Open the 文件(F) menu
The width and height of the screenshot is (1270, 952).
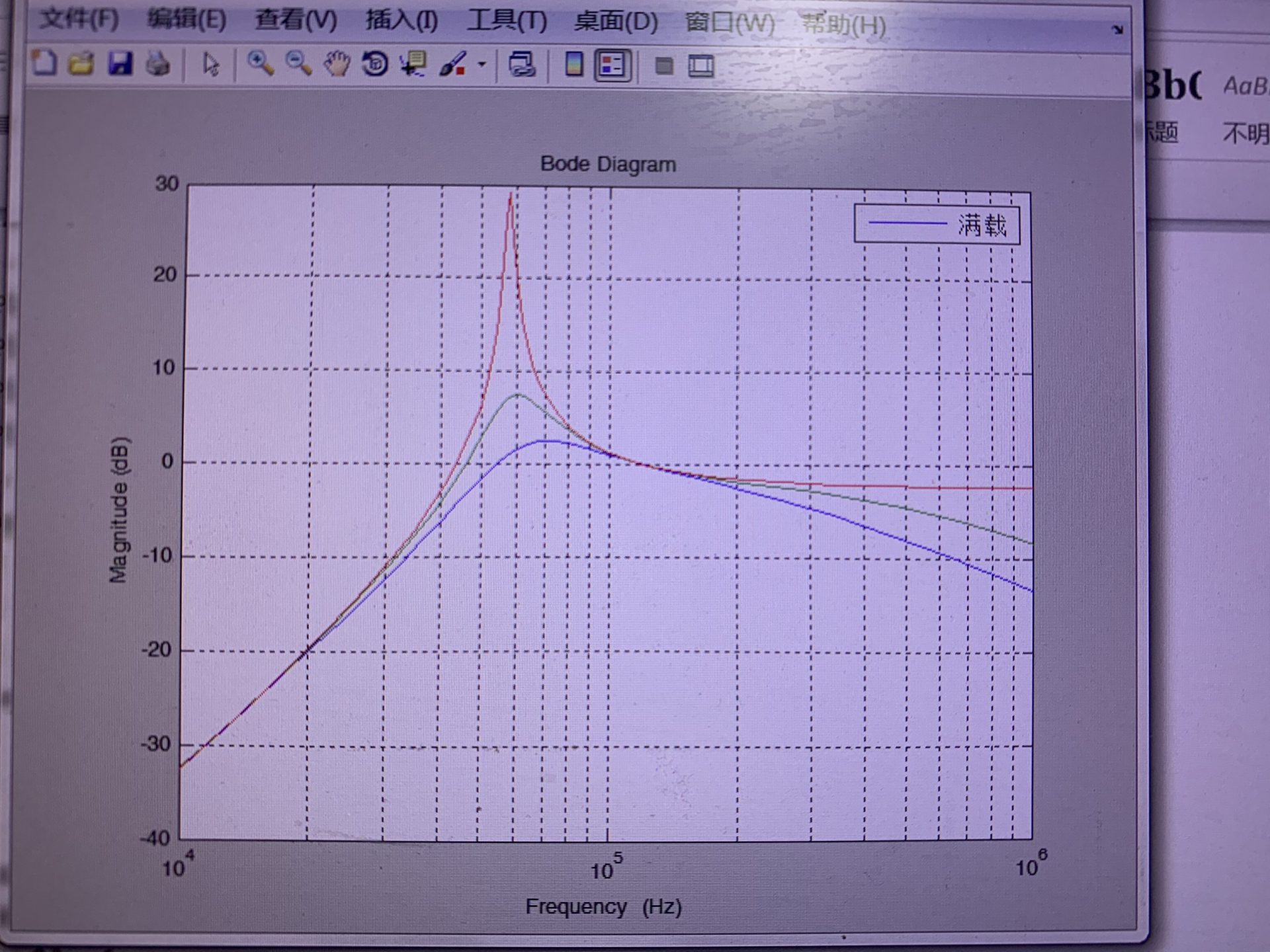point(79,19)
